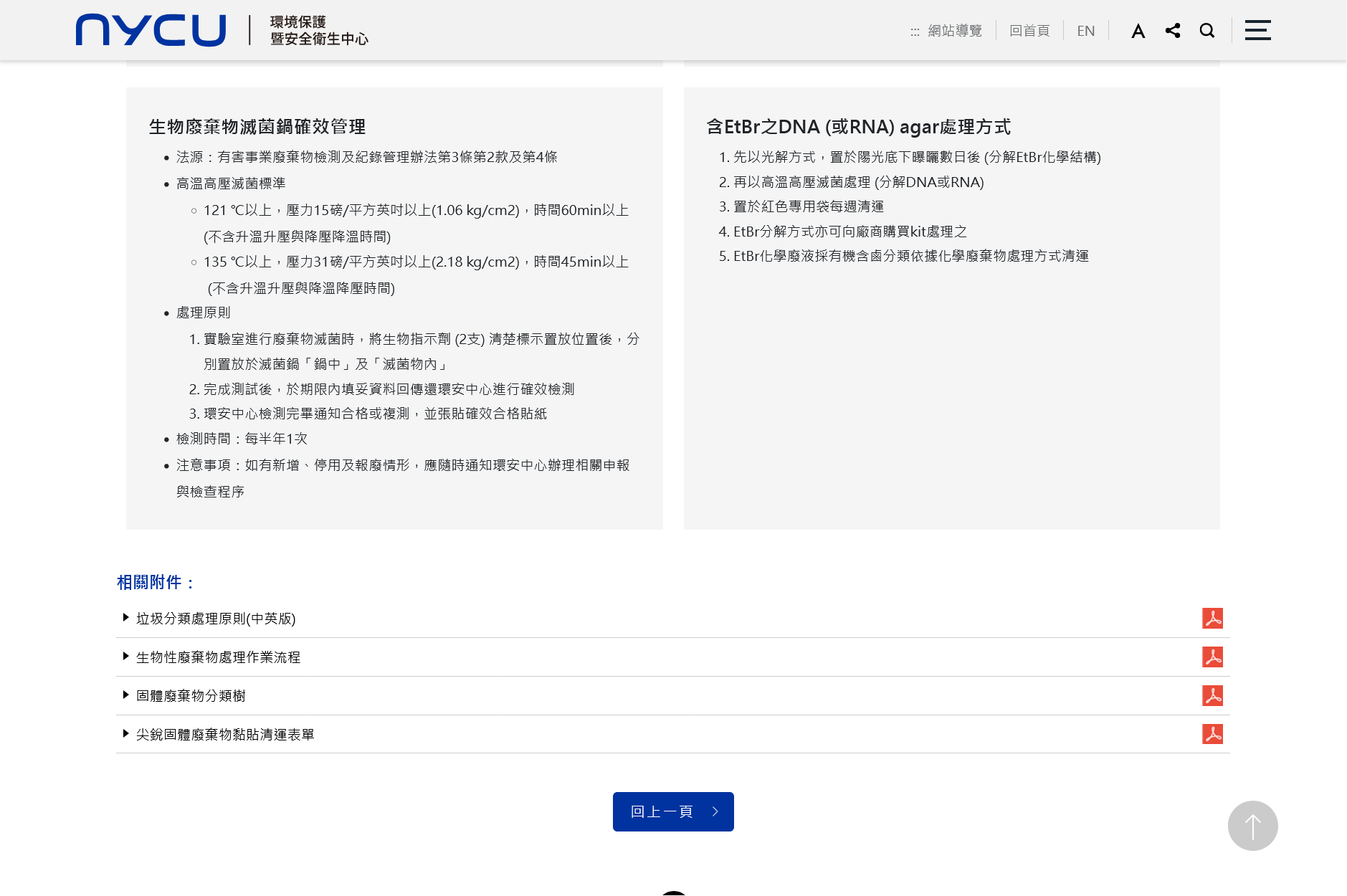The image size is (1347, 896).
Task: Download PDF for 尖銳固體廢棄物黏貼清運表單
Action: coord(1212,734)
